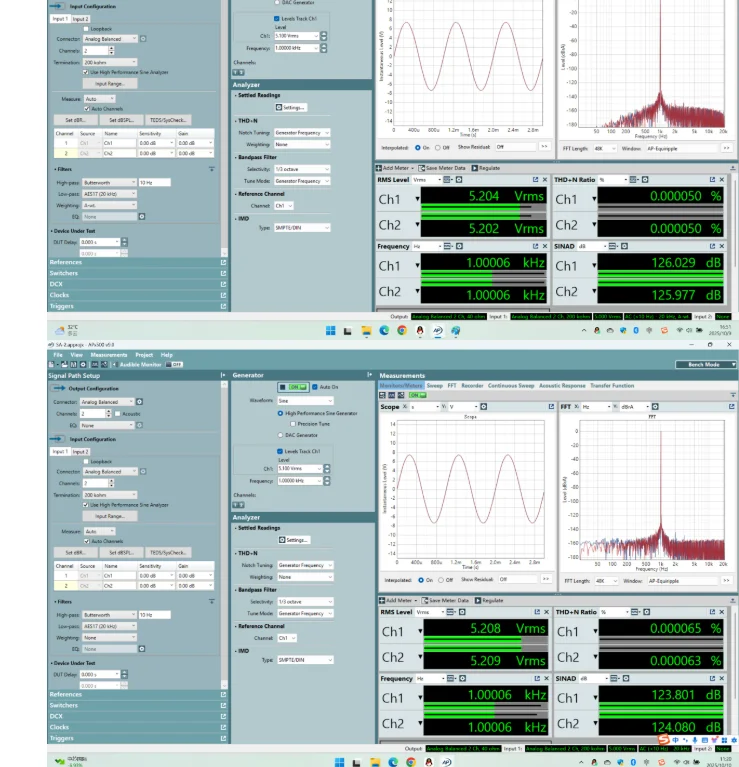Close the SINAD meter in upper window
The image size is (739, 767).
click(x=722, y=246)
